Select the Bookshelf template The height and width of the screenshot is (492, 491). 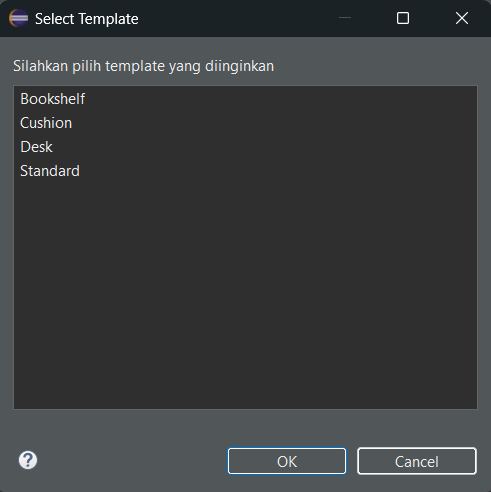pos(53,99)
